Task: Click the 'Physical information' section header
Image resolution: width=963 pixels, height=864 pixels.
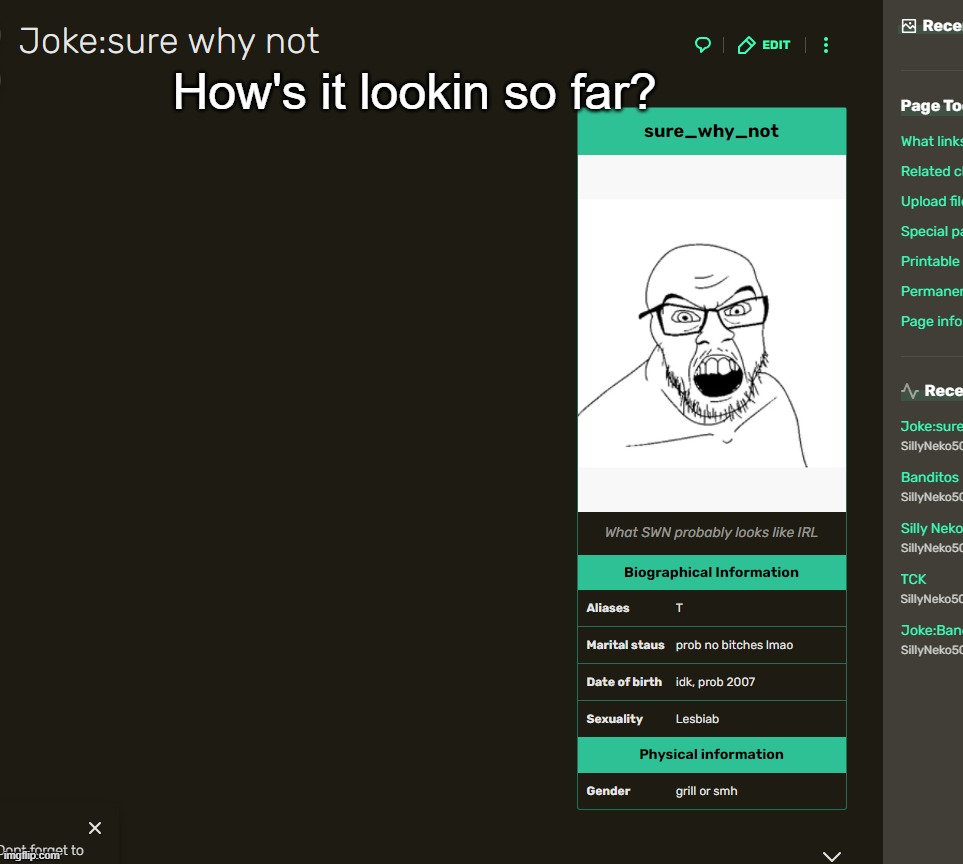Action: pos(711,755)
